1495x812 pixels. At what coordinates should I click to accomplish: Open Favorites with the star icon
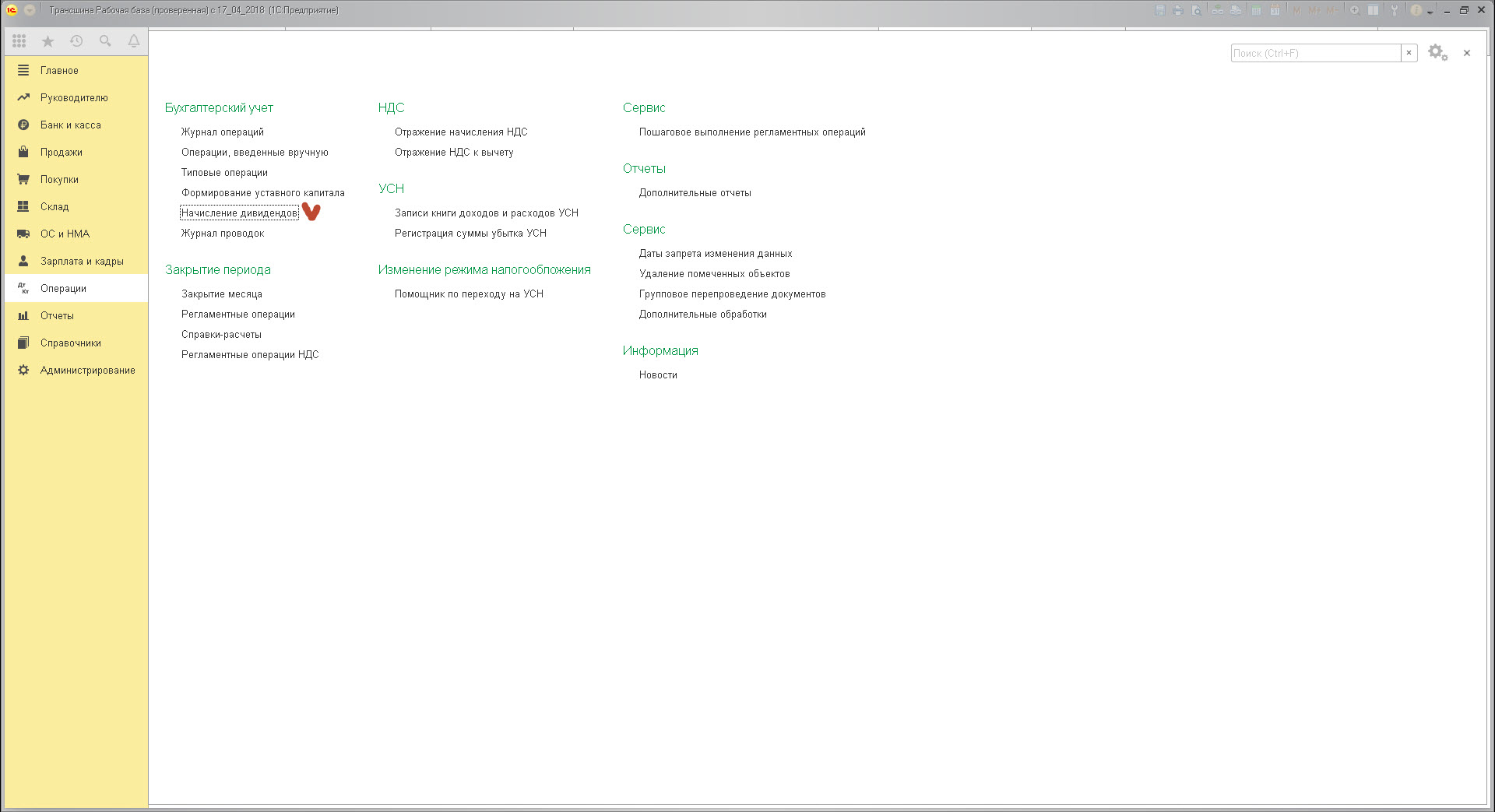pos(47,41)
